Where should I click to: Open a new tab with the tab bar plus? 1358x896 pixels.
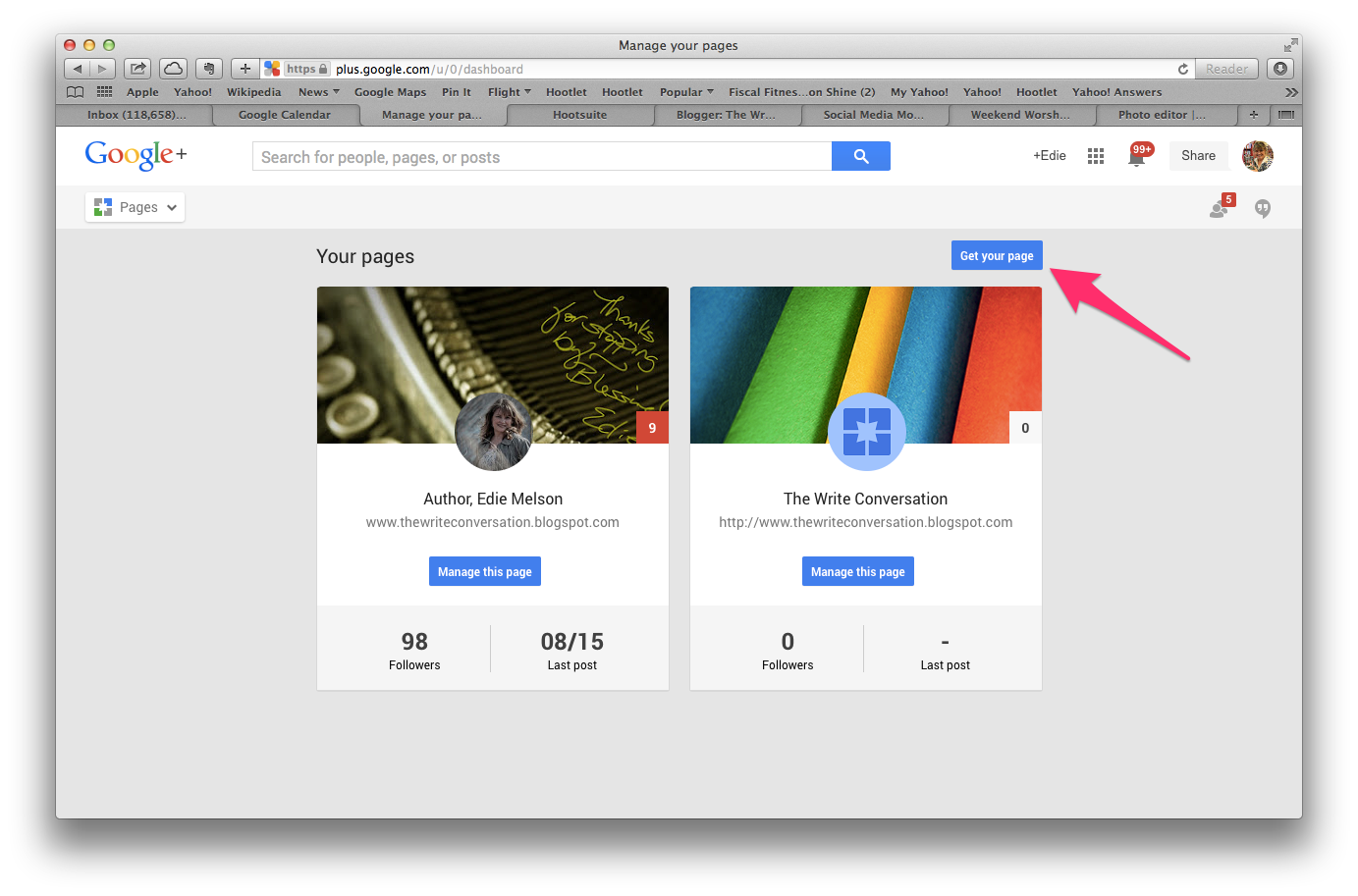1254,115
